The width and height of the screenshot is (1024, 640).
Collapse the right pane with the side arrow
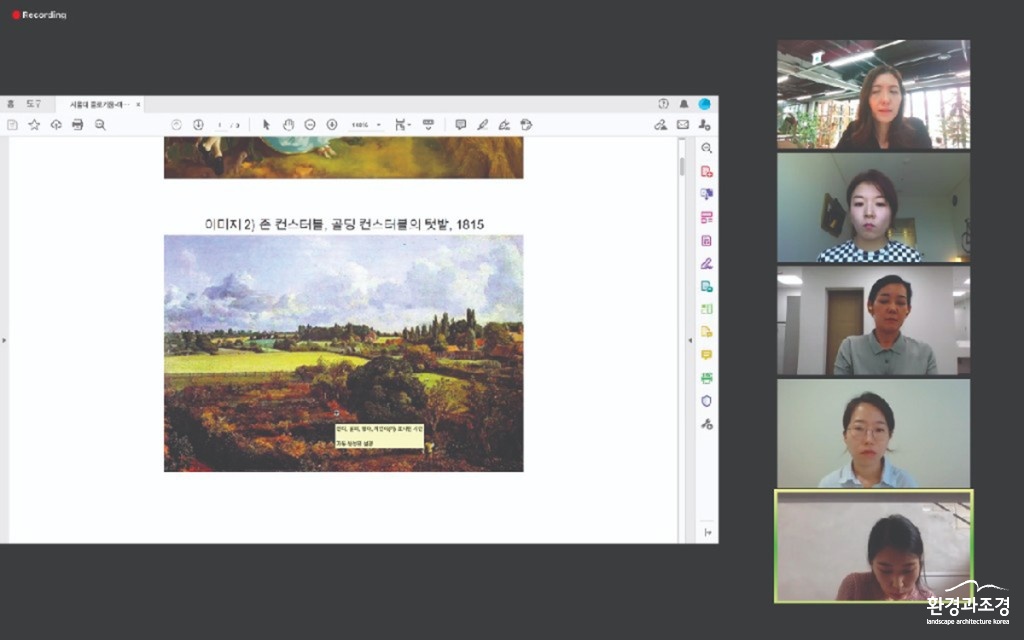pos(690,340)
